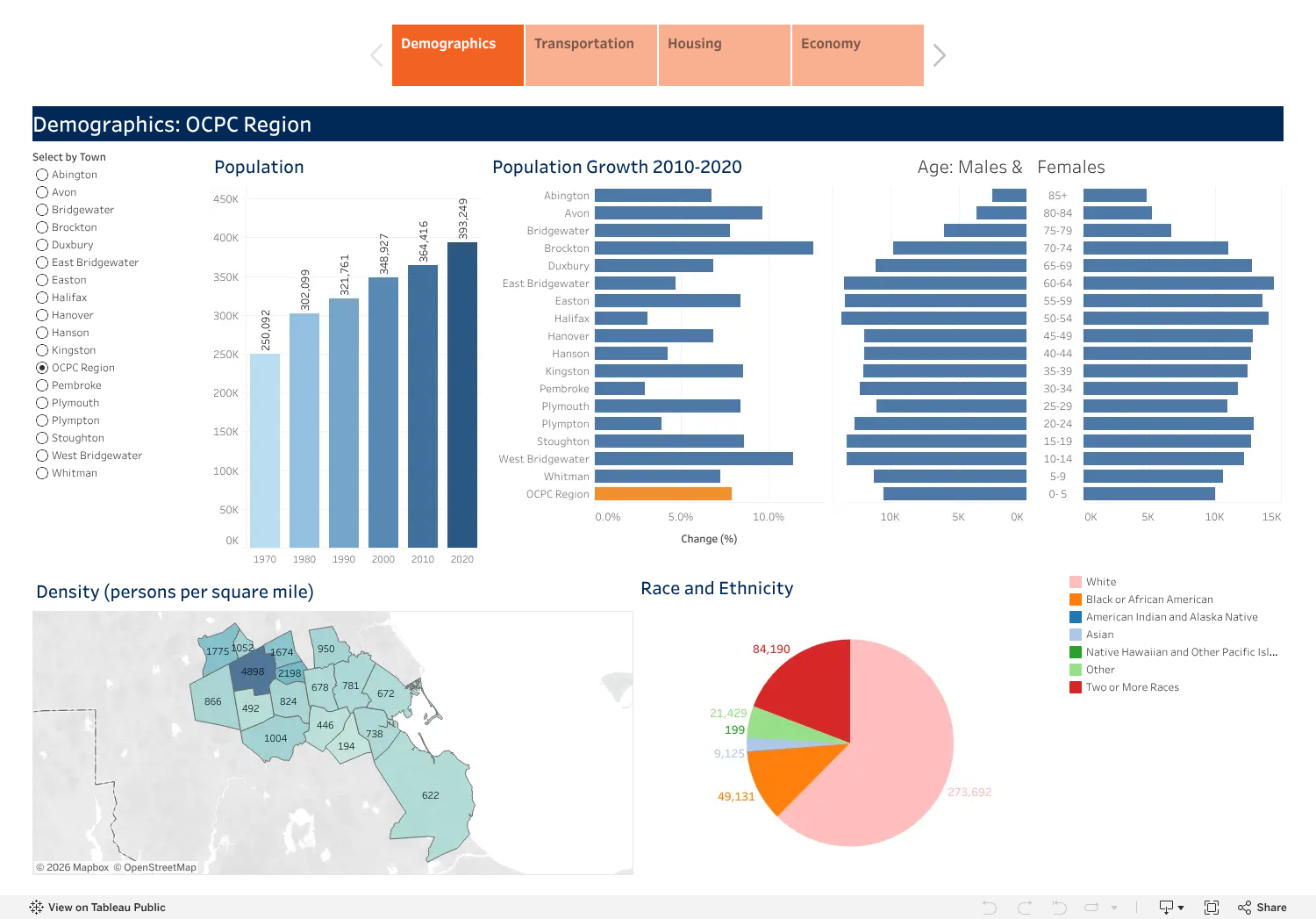Select the Bridgewater radio button

coord(42,210)
